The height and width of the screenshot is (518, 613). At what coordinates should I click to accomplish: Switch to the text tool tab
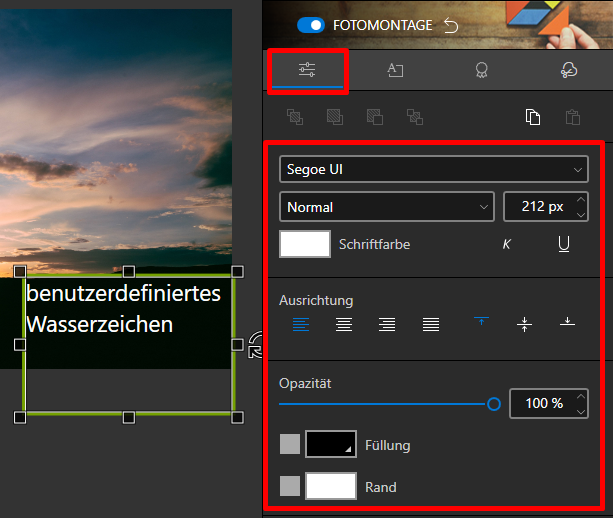tap(395, 70)
